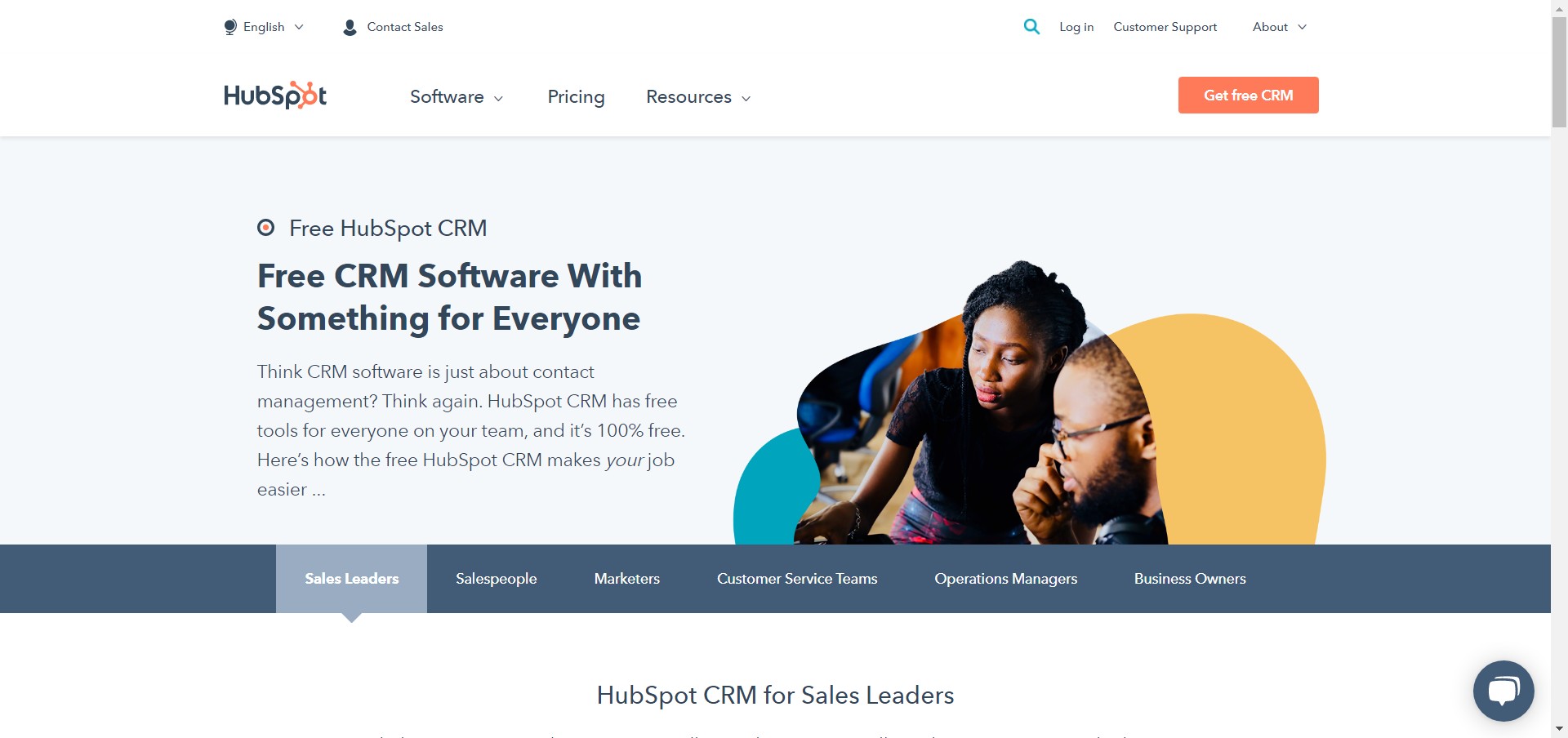Open the Software dropdown menu
The image size is (1568, 738).
[457, 96]
